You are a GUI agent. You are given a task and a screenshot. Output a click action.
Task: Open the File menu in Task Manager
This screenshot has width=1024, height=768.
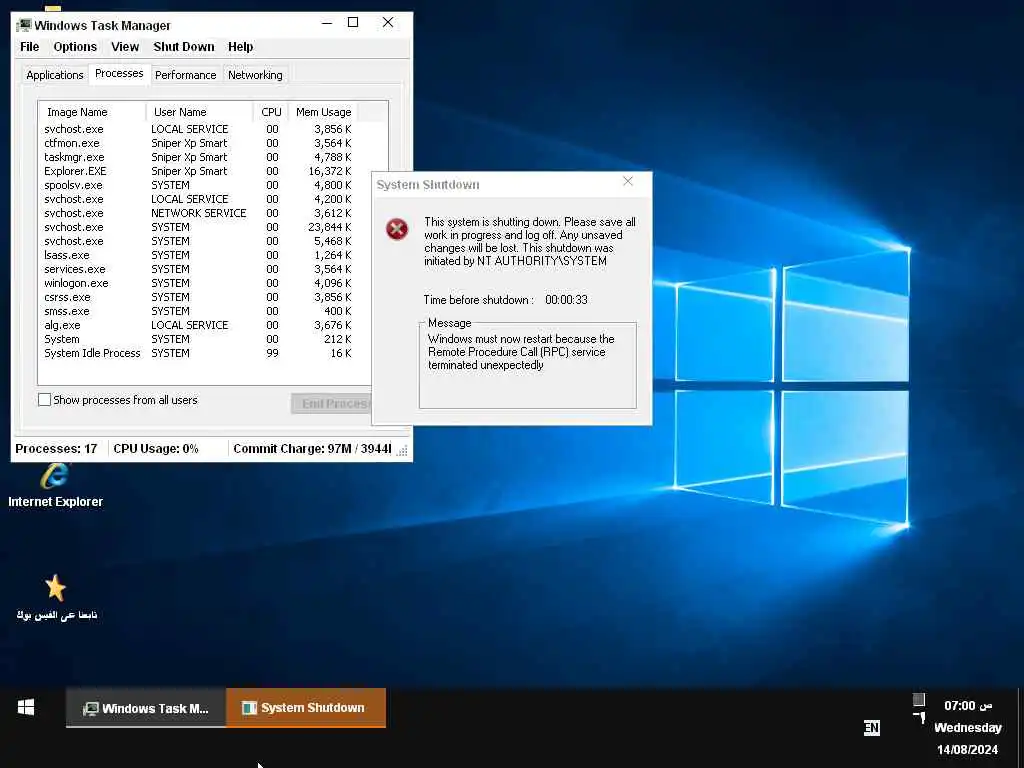tap(29, 47)
